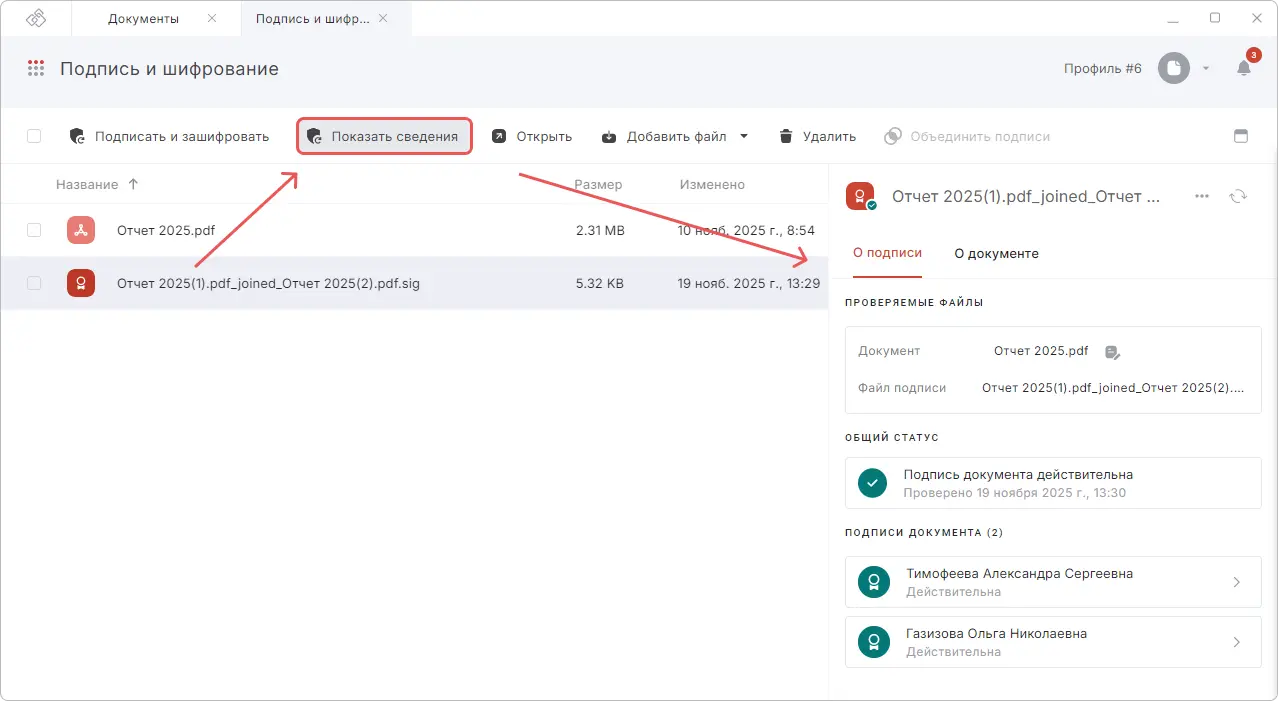The image size is (1278, 701).
Task: Click the refresh icon in signature details panel
Action: coord(1238,196)
